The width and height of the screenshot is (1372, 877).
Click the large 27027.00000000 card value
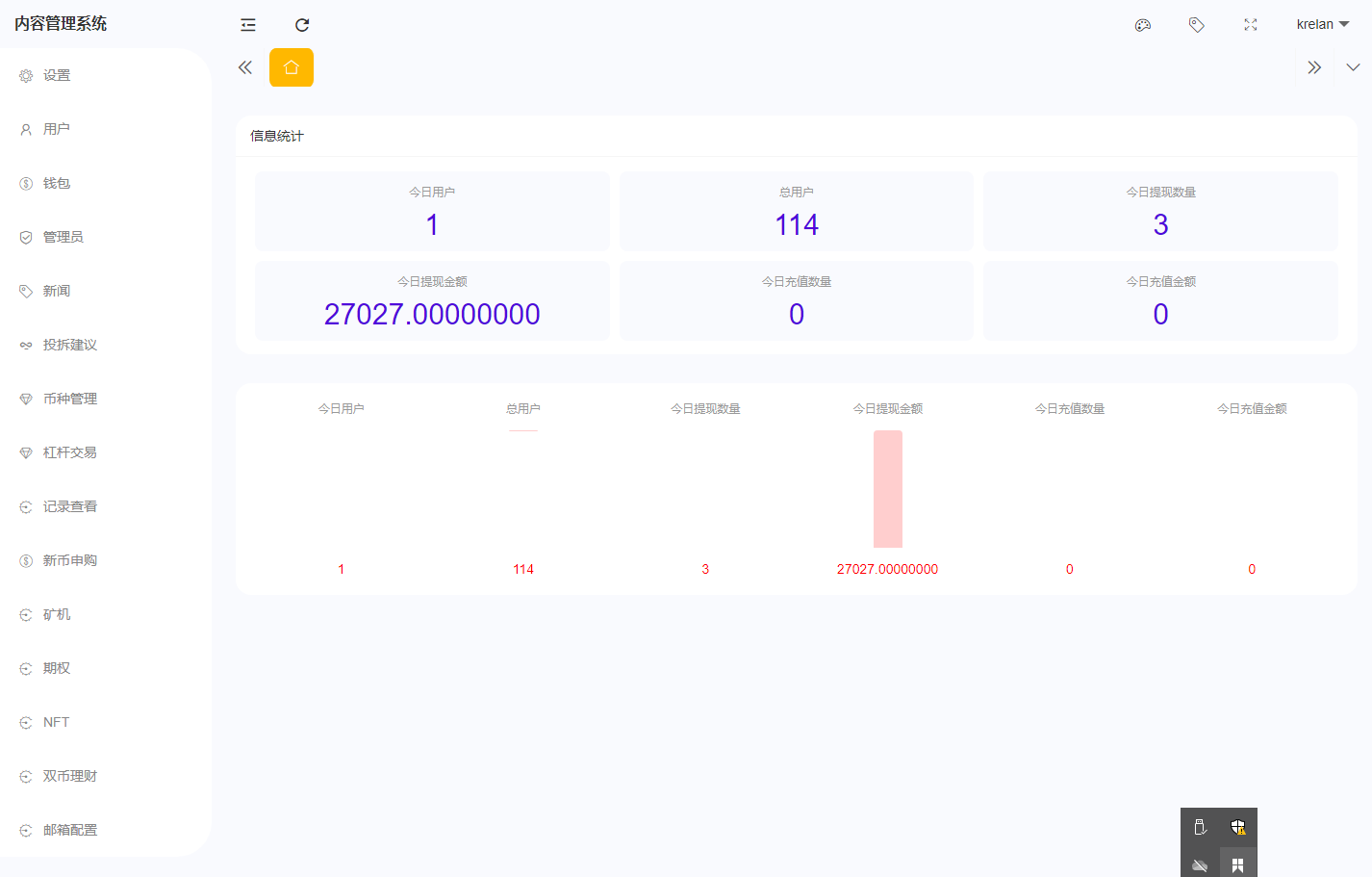[x=432, y=314]
